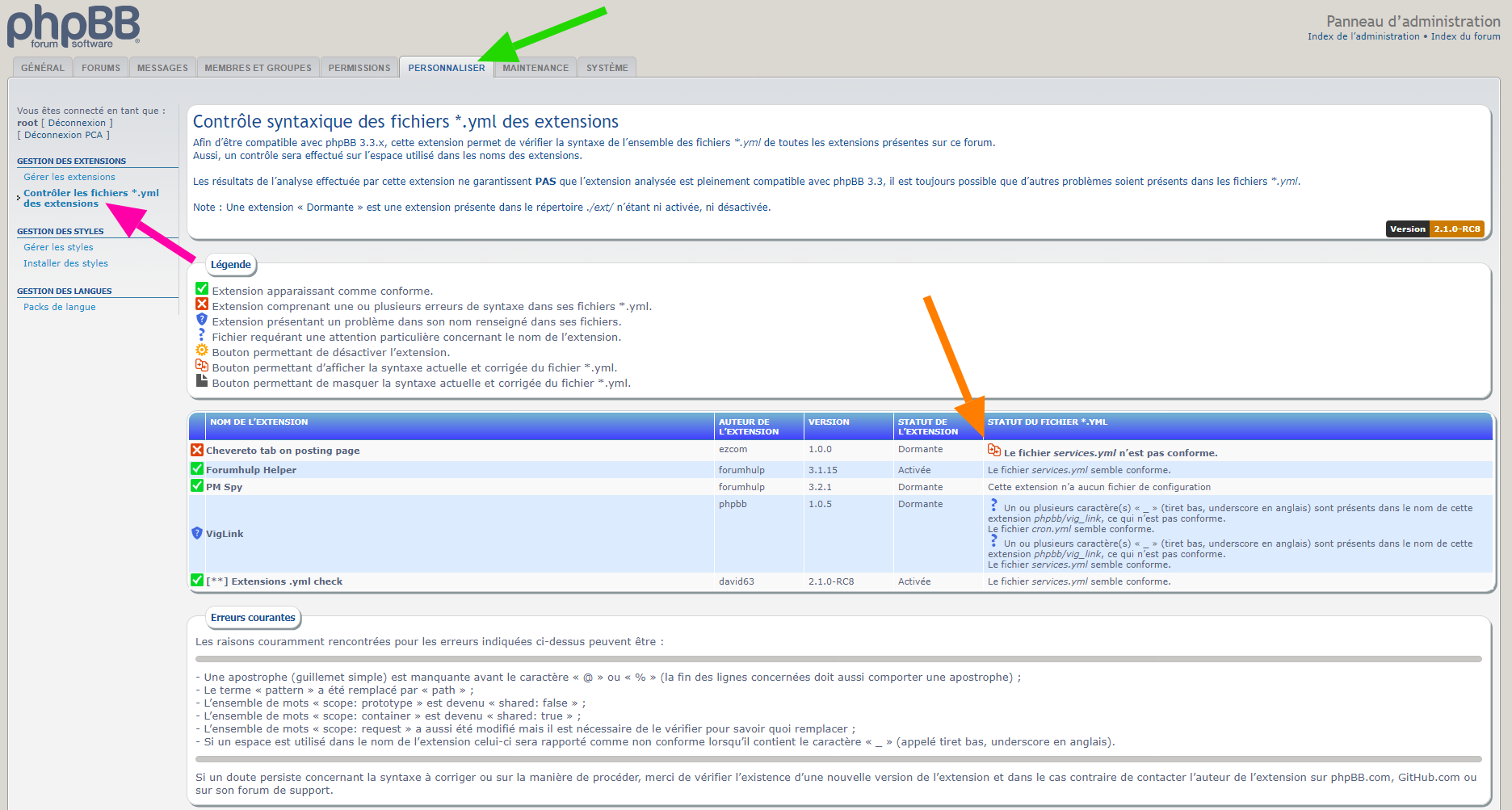Select the Système tab
Viewport: 1512px width, 810px height.
607,68
